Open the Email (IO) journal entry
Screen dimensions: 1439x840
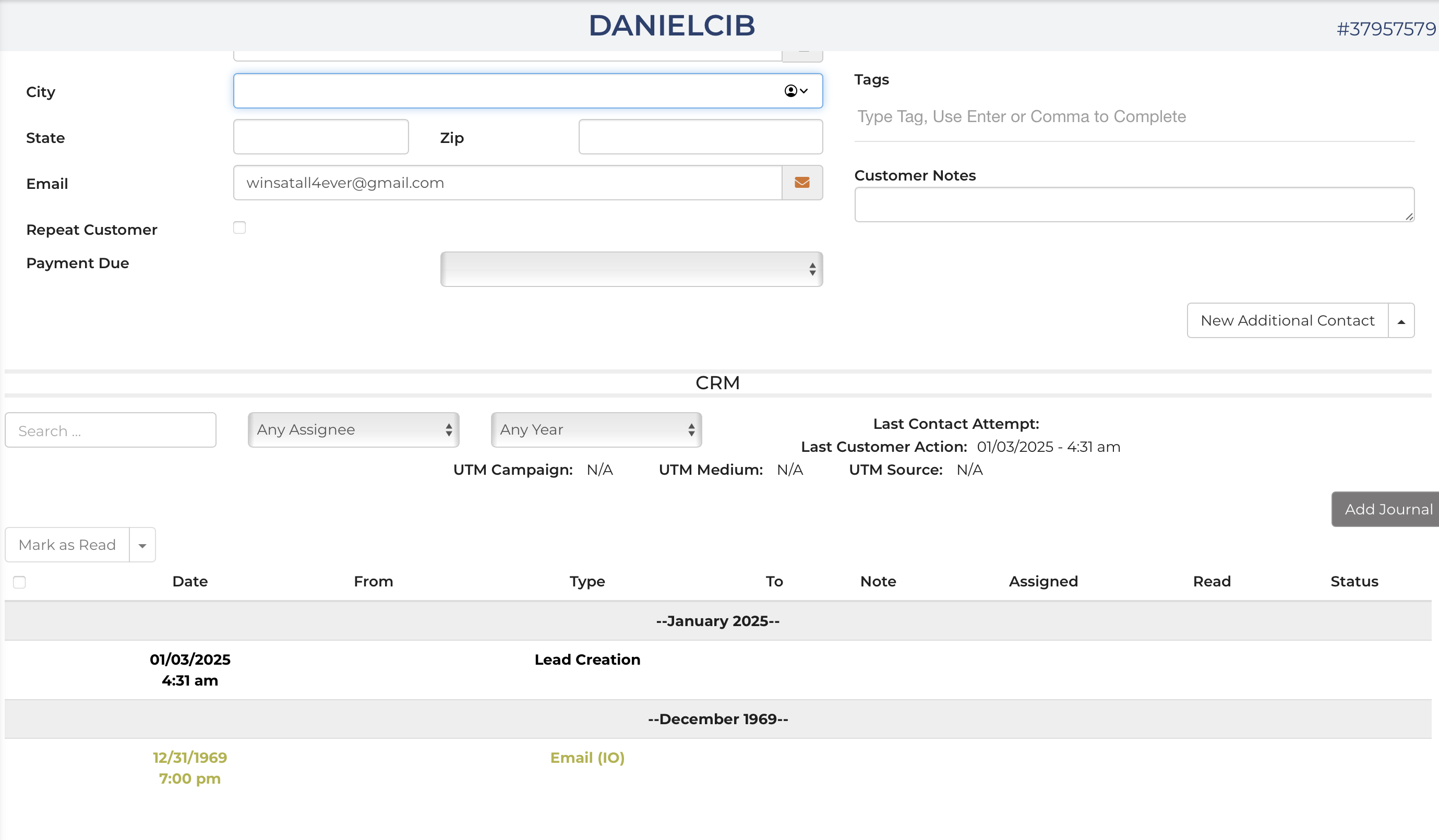[587, 758]
